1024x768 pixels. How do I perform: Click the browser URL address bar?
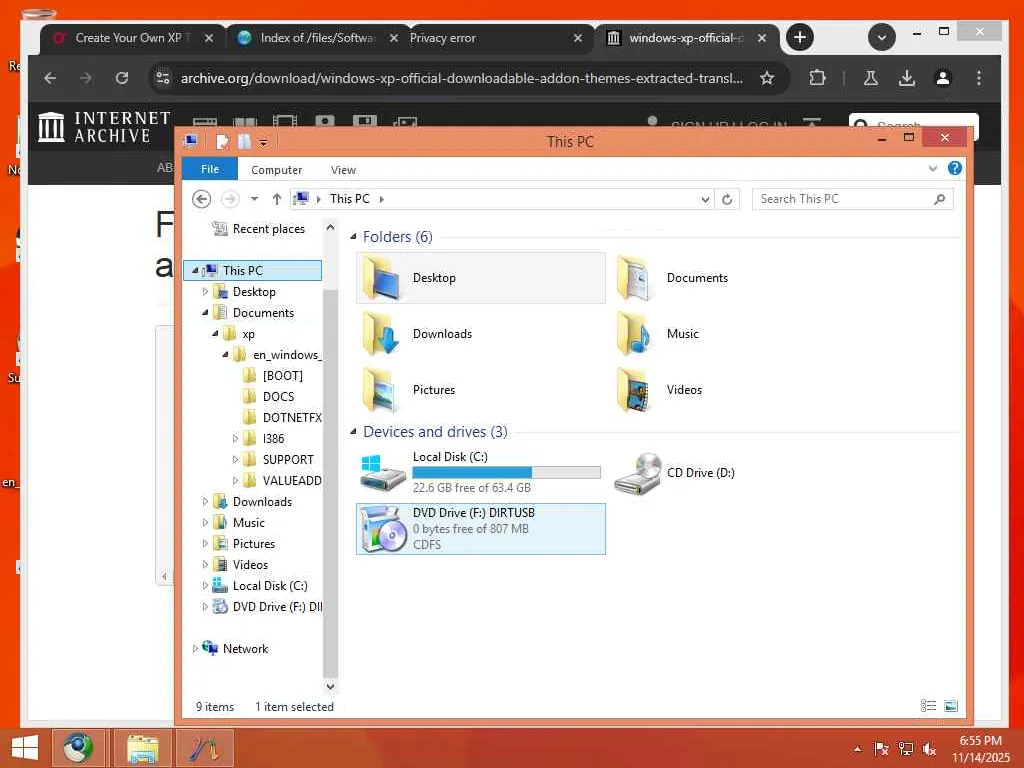click(x=461, y=78)
